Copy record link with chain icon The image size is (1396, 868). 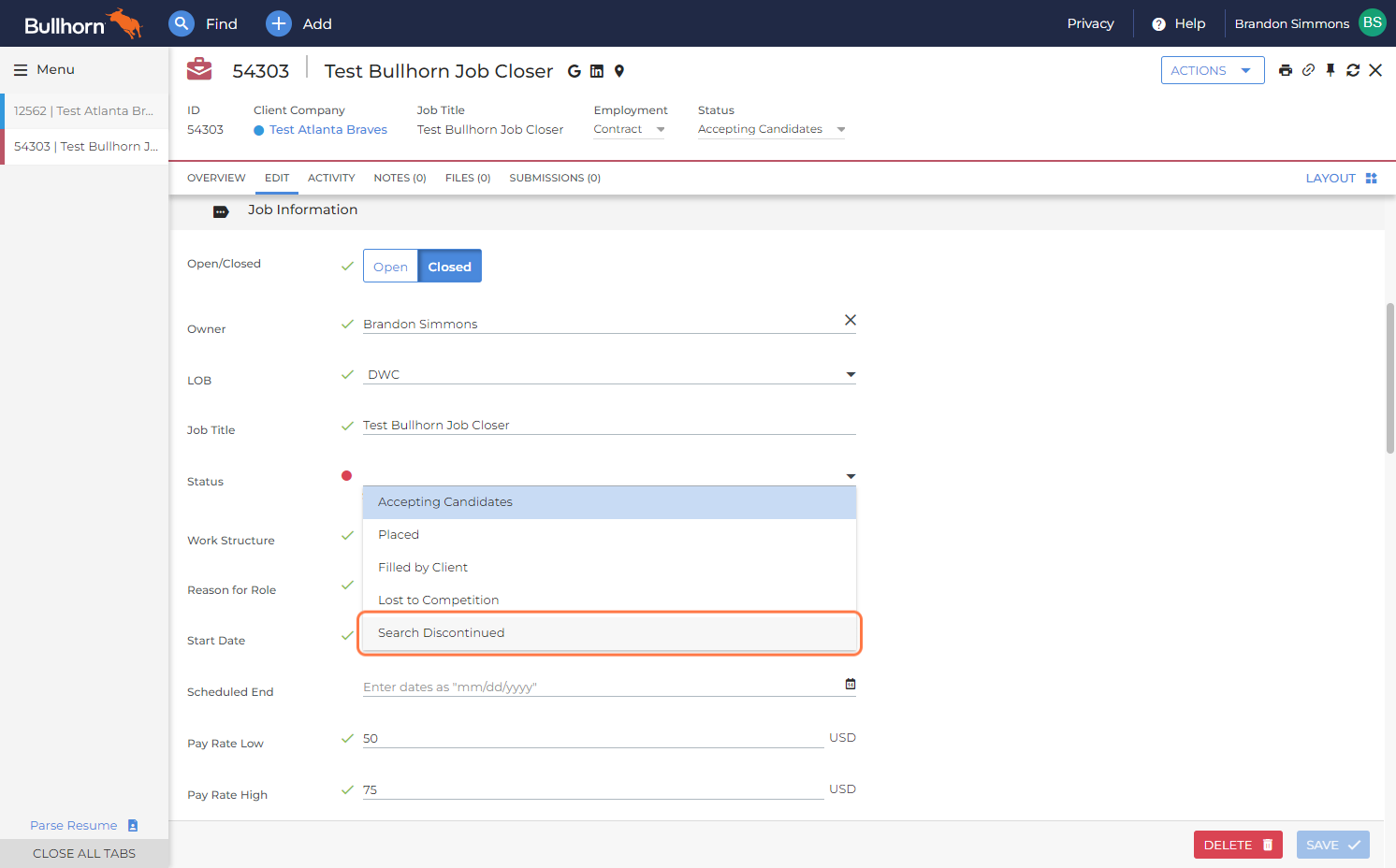pyautogui.click(x=1308, y=70)
